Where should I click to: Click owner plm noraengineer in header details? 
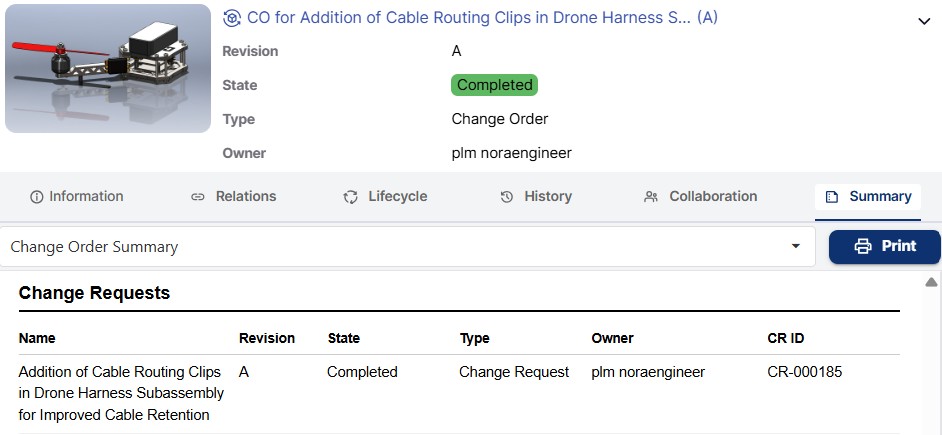click(x=511, y=153)
